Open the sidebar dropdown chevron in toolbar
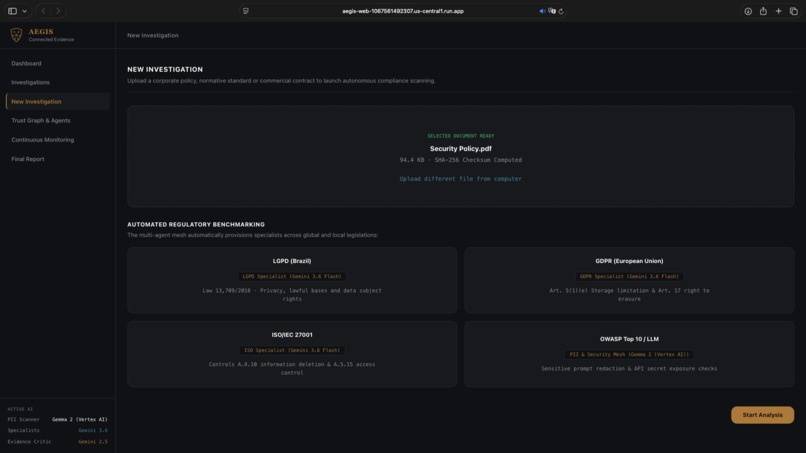The height and width of the screenshot is (453, 806). (24, 11)
